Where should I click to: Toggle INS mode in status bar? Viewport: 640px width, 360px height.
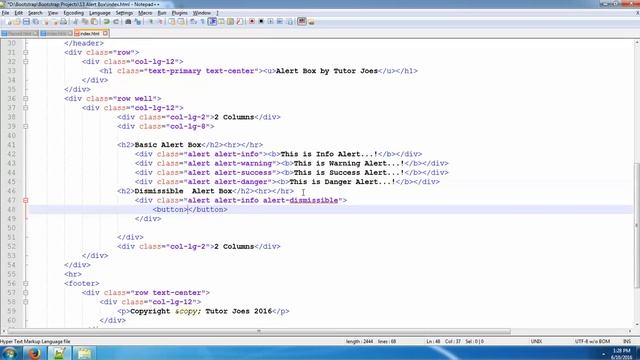627,341
